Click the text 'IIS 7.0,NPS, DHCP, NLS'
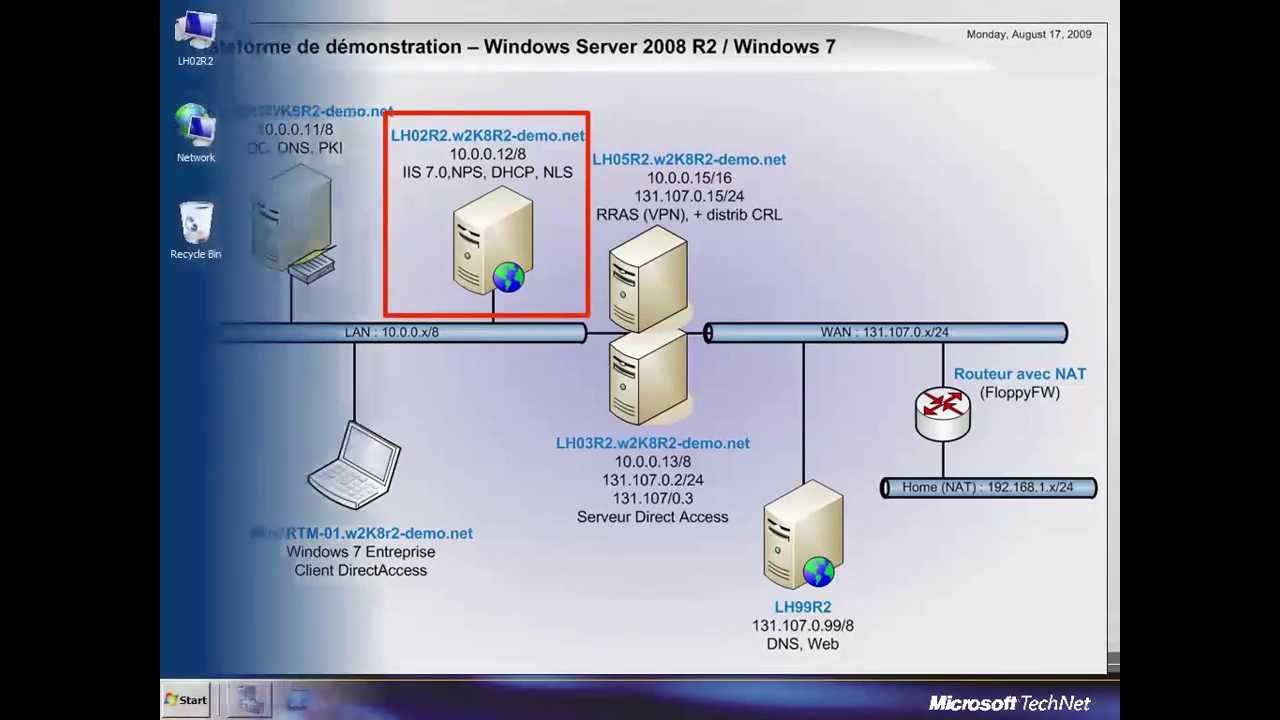The height and width of the screenshot is (720, 1280). pyautogui.click(x=488, y=172)
